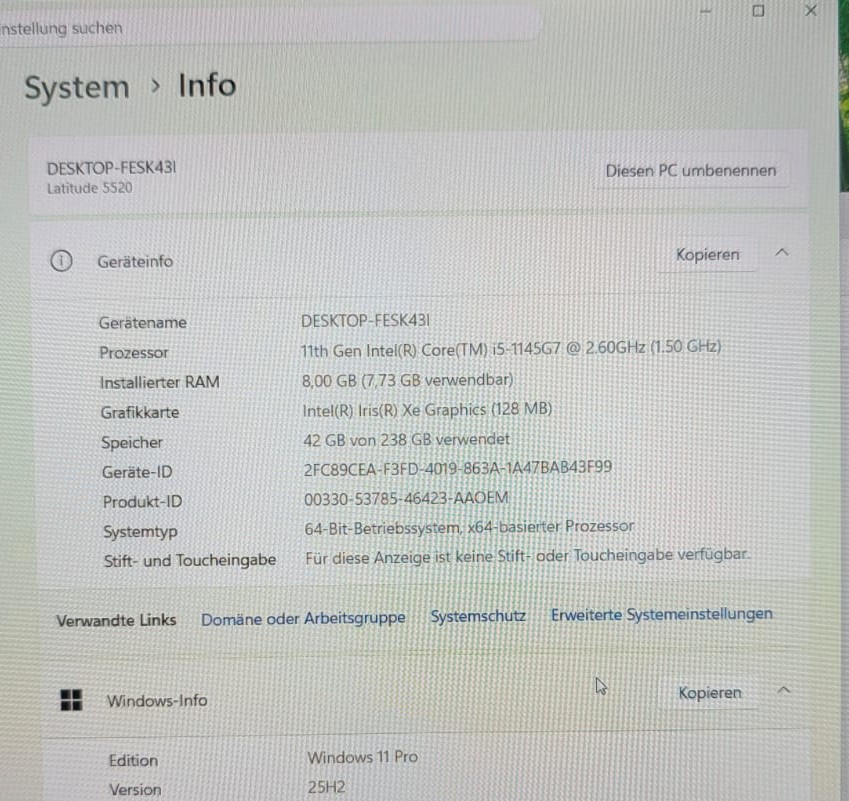
Task: Copy device info with Kopieren button
Action: pyautogui.click(x=707, y=254)
